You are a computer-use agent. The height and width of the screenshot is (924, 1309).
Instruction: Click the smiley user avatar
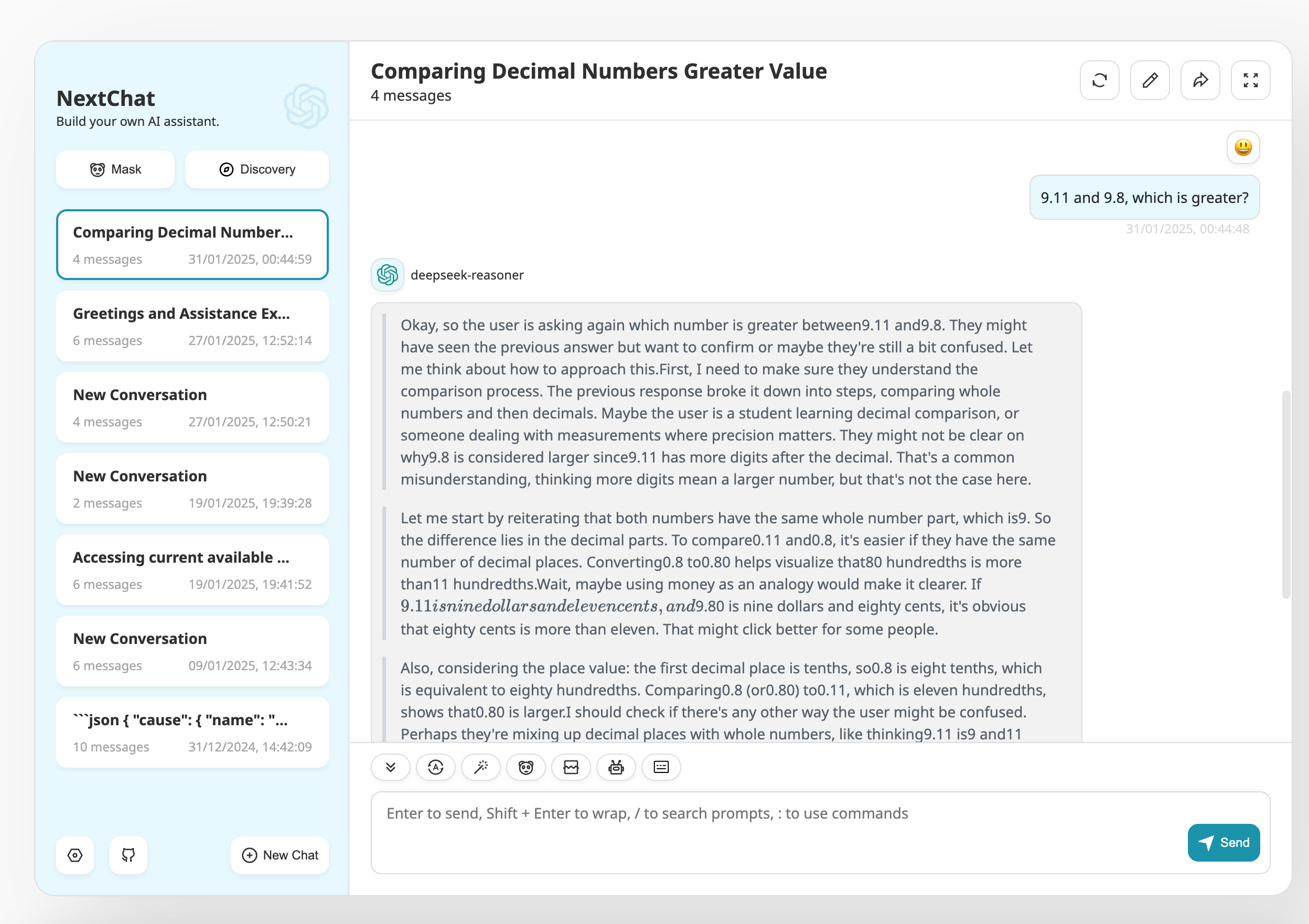tap(1243, 148)
